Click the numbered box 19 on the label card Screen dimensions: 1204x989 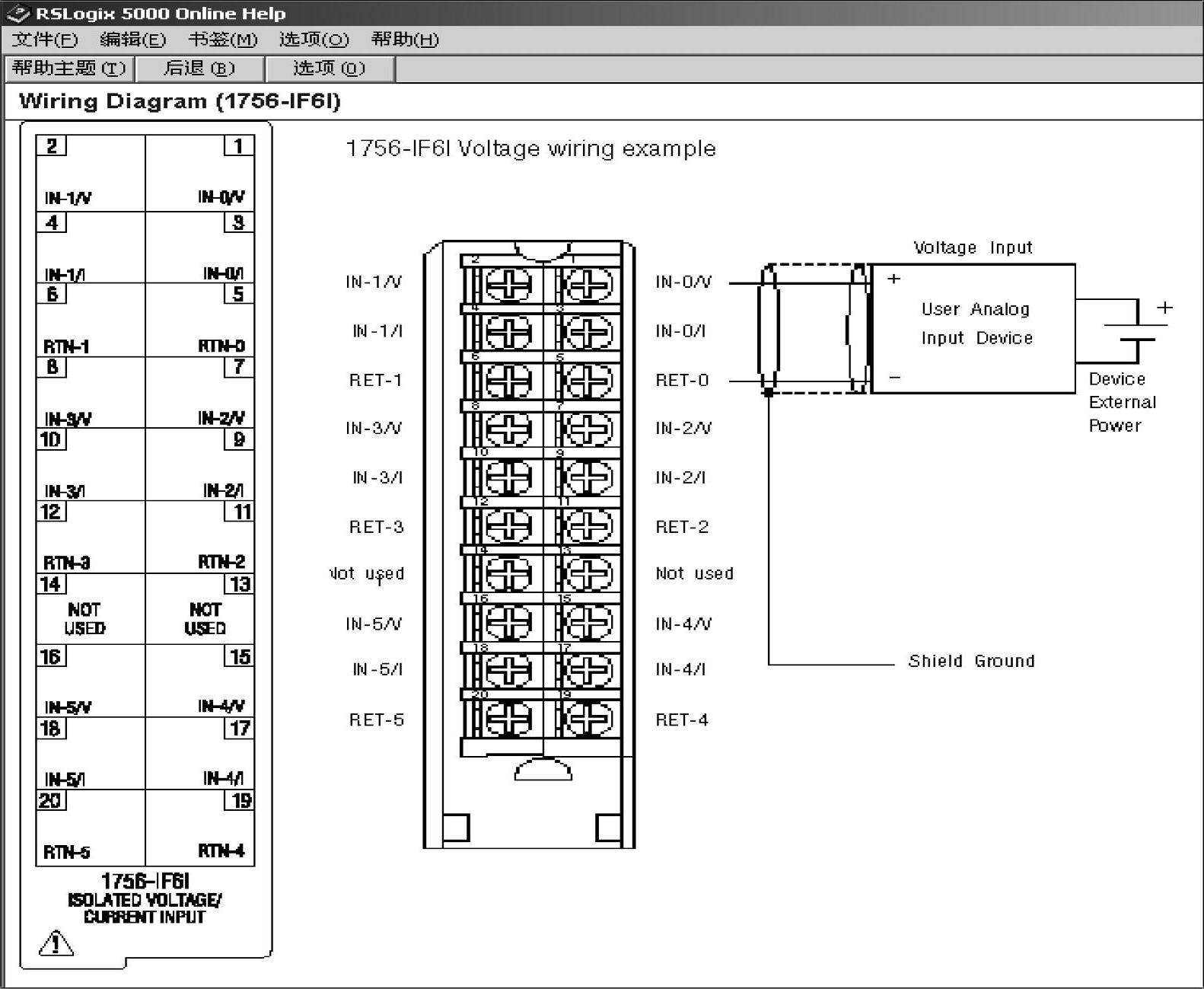click(239, 800)
